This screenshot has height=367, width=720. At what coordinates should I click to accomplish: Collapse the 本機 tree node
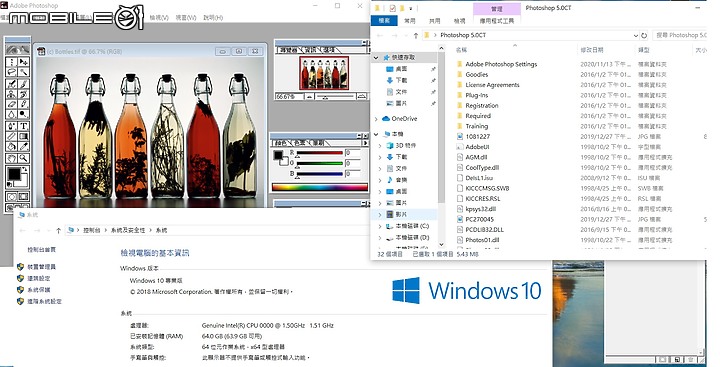[376, 134]
